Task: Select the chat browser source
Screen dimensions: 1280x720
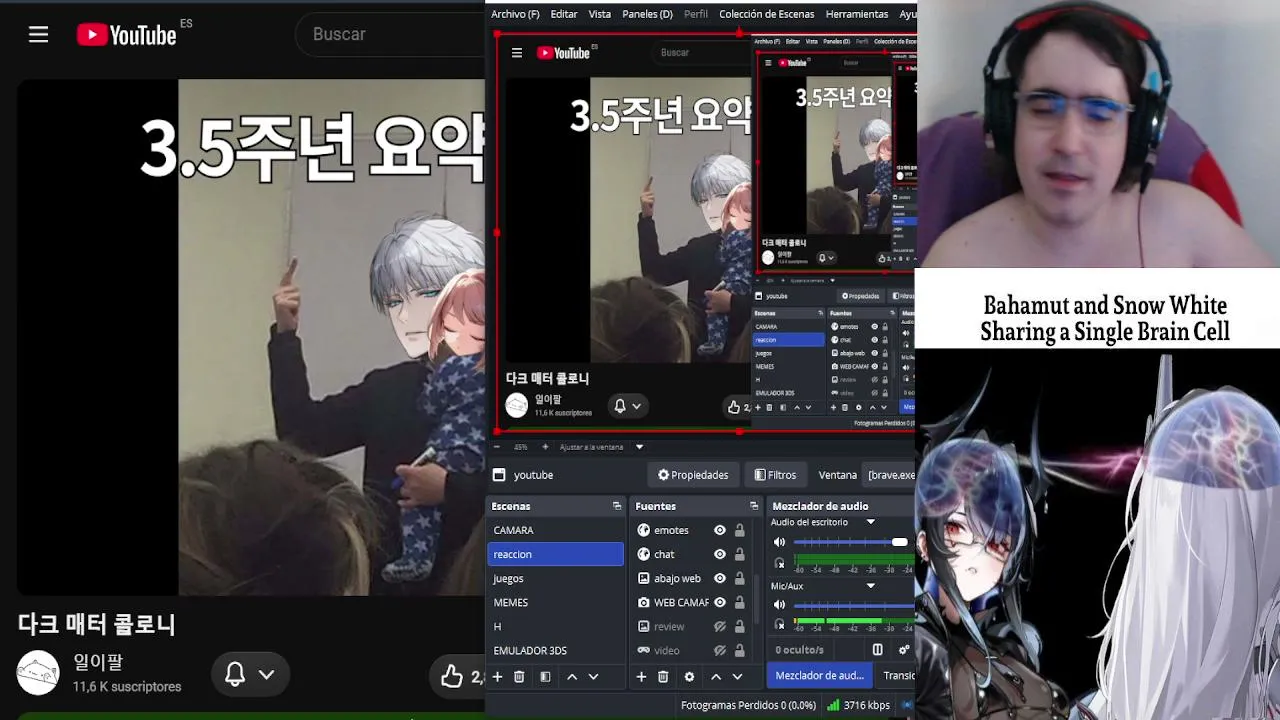Action: [664, 554]
